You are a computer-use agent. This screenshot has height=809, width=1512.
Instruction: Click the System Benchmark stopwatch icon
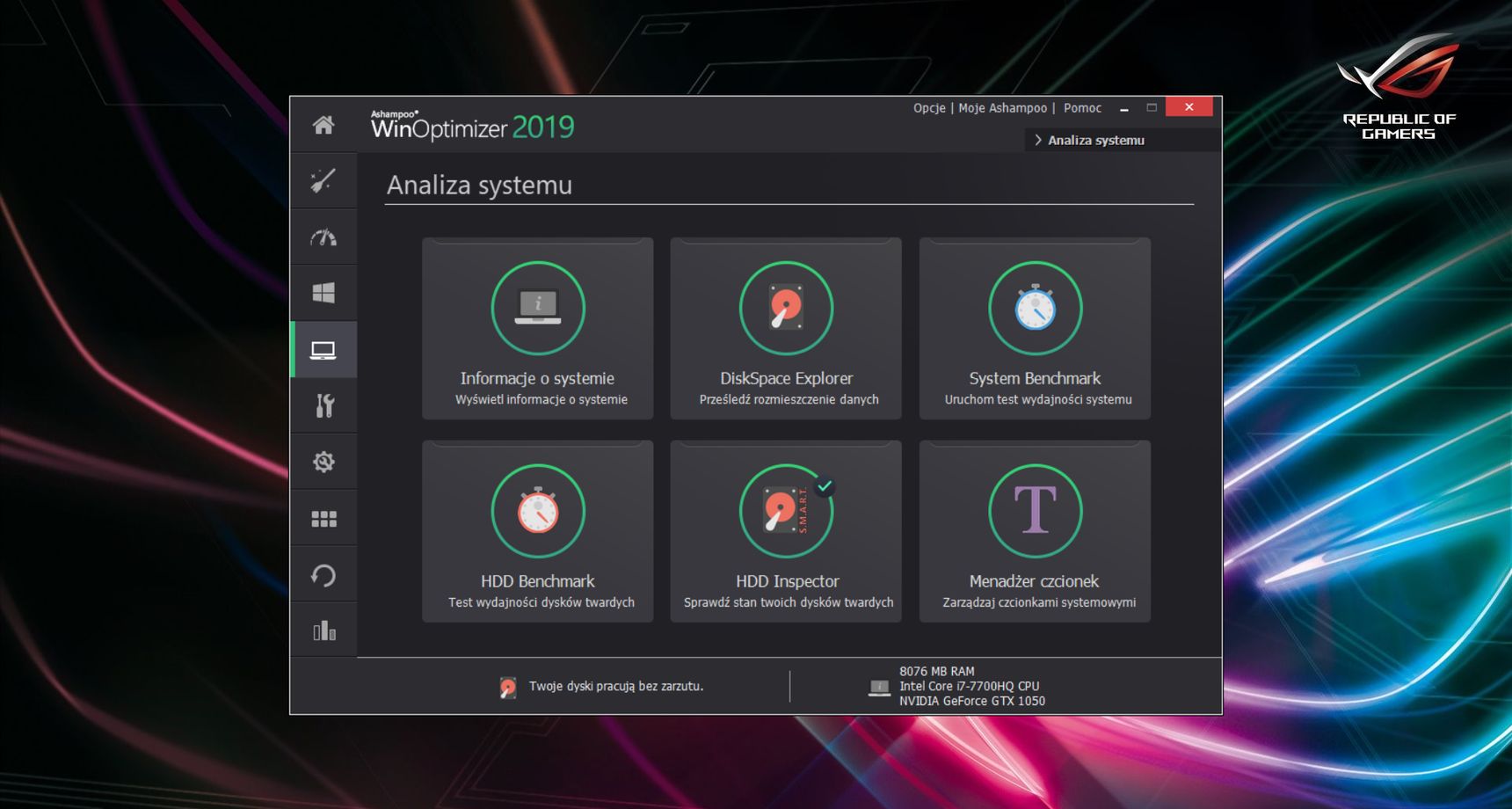coord(1035,308)
